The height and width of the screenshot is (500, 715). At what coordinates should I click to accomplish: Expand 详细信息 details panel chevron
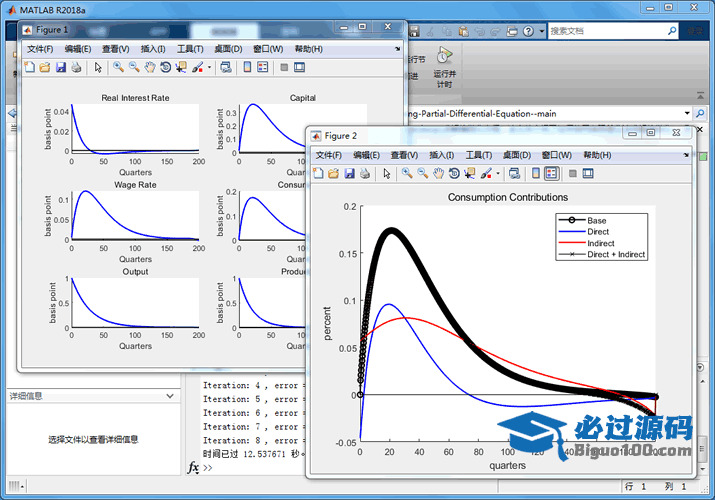pyautogui.click(x=170, y=396)
